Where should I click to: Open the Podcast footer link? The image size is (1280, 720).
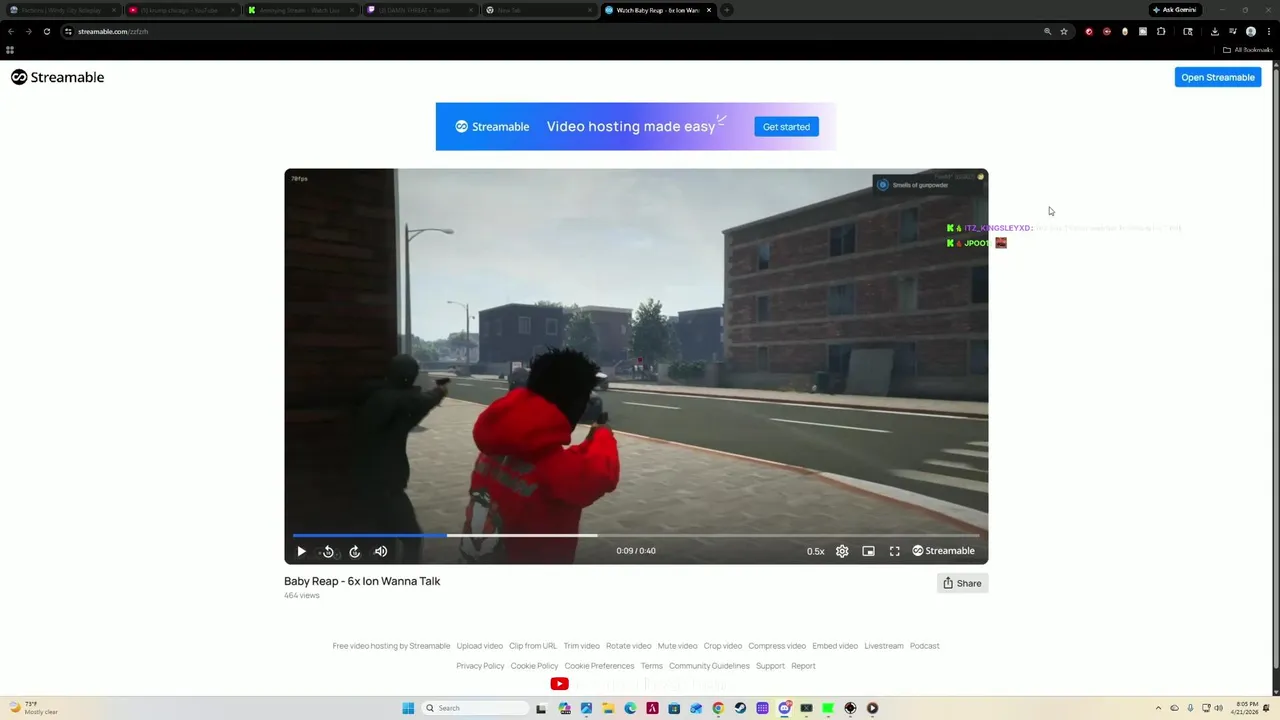925,646
